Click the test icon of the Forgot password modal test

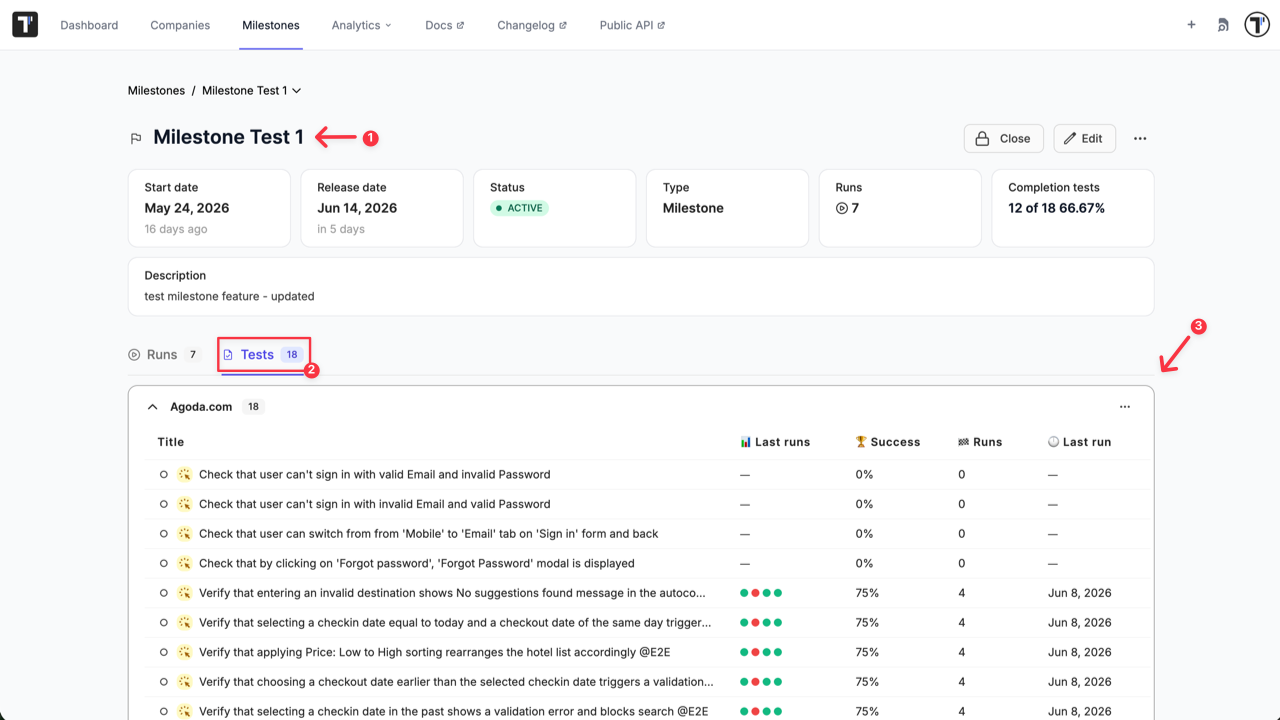(x=184, y=563)
